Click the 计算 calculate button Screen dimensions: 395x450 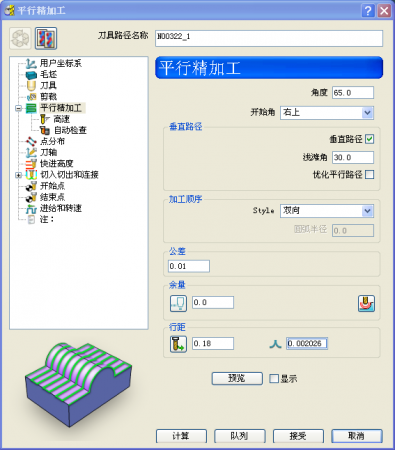(x=181, y=436)
